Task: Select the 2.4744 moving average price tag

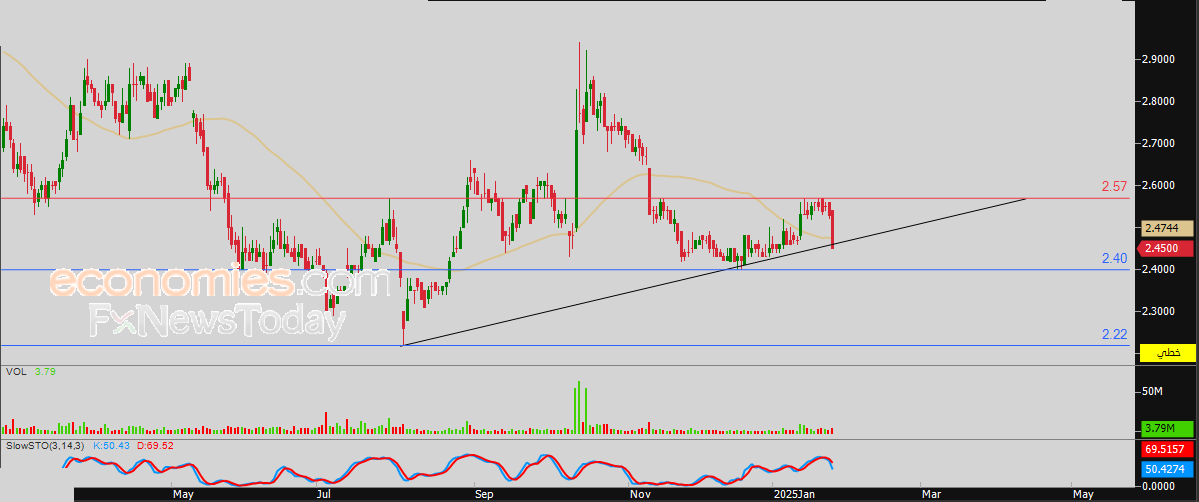Action: click(x=1167, y=228)
